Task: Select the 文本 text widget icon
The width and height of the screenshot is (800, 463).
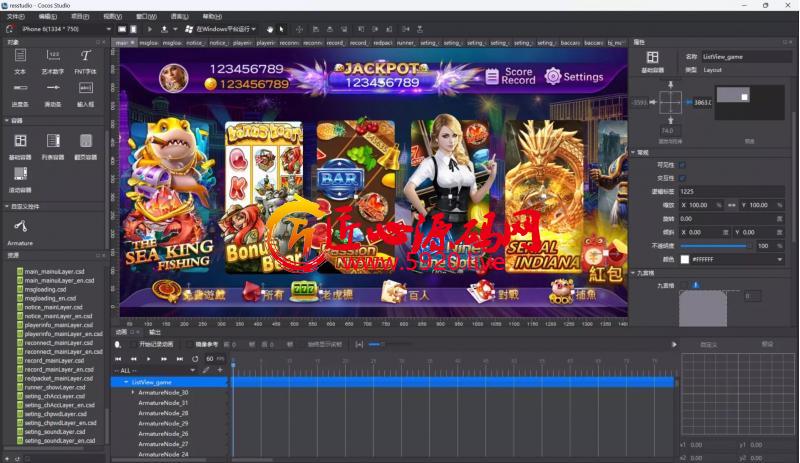Action: point(20,55)
